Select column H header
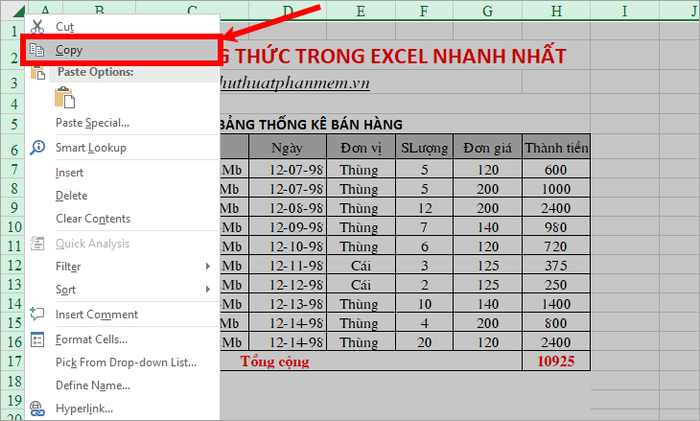 [556, 10]
